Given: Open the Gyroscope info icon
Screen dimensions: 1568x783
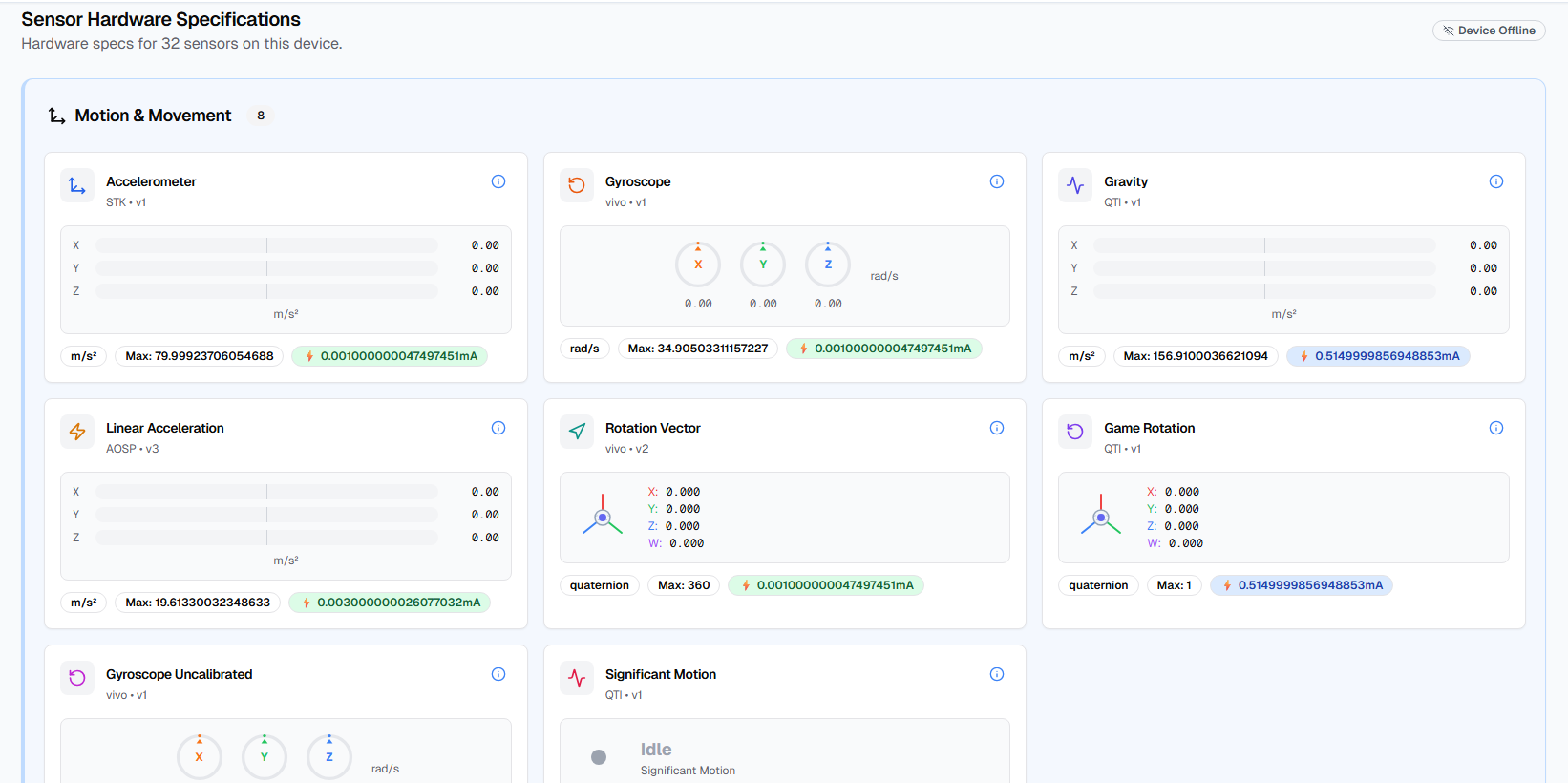Looking at the screenshot, I should (x=997, y=181).
